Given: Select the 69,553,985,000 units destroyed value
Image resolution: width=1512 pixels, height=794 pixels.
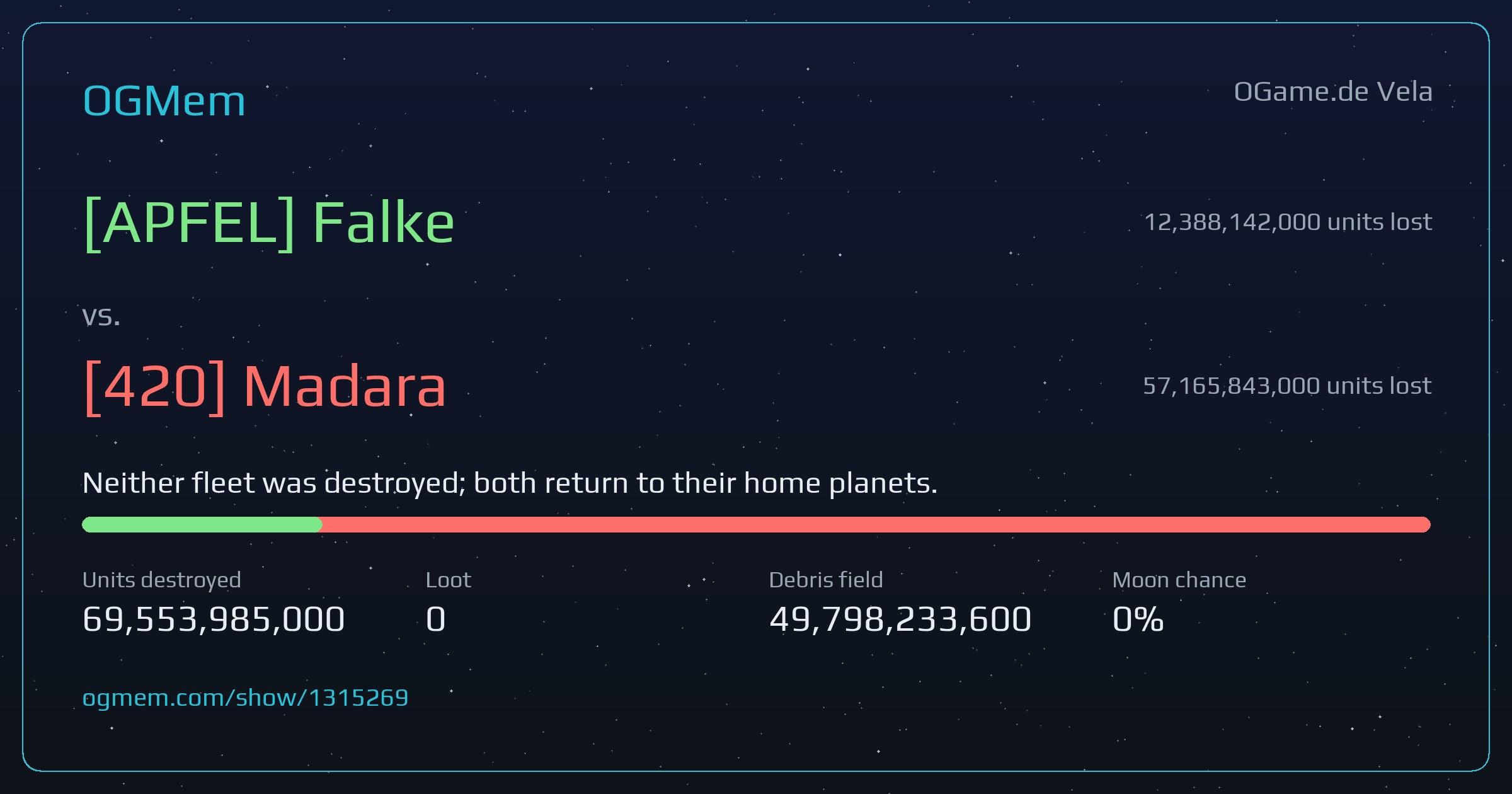Looking at the screenshot, I should click(x=214, y=619).
